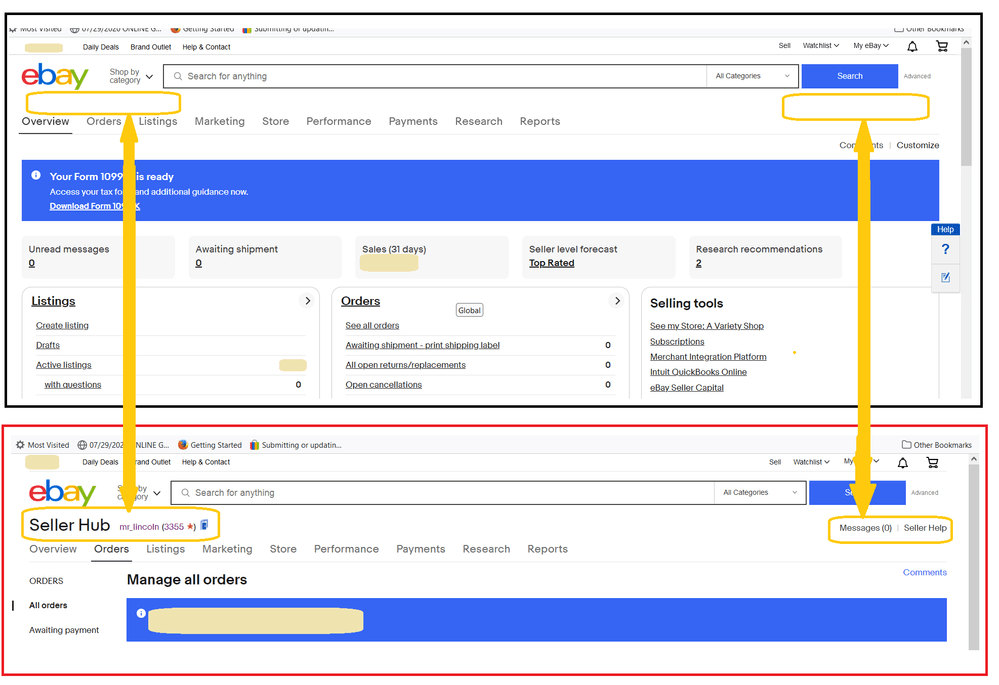Click the Help question mark icon

click(945, 249)
